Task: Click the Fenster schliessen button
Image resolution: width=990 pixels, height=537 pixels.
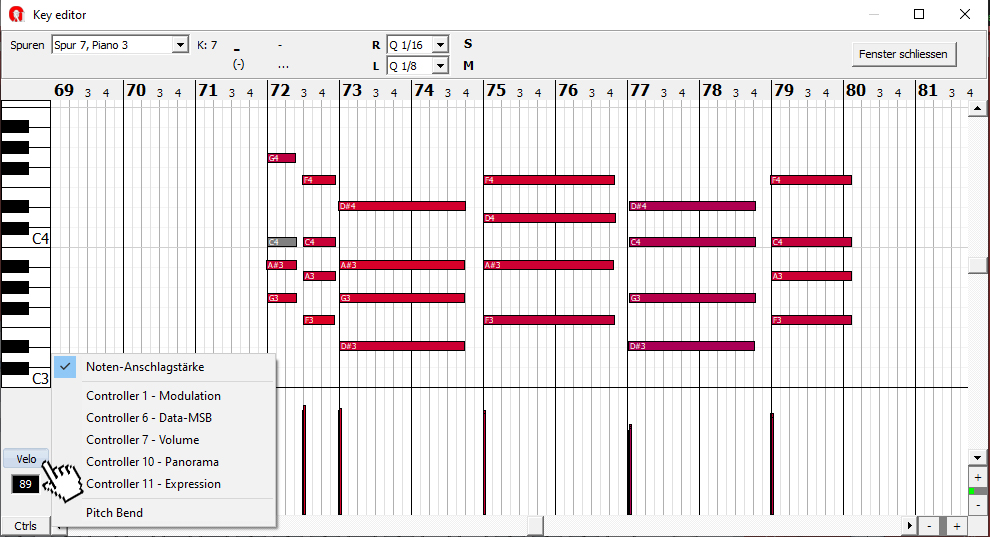Action: coord(904,53)
